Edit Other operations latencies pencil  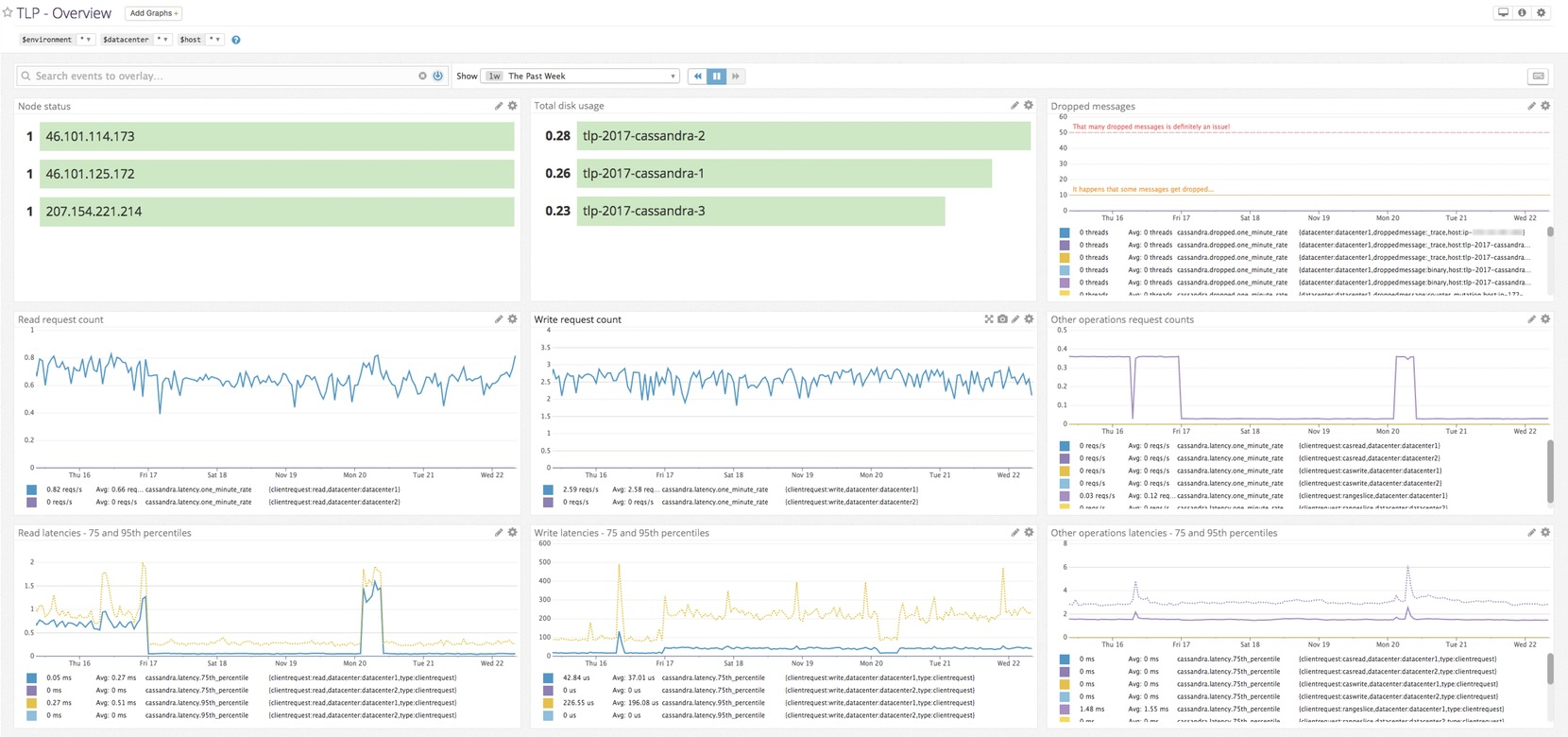point(1531,533)
